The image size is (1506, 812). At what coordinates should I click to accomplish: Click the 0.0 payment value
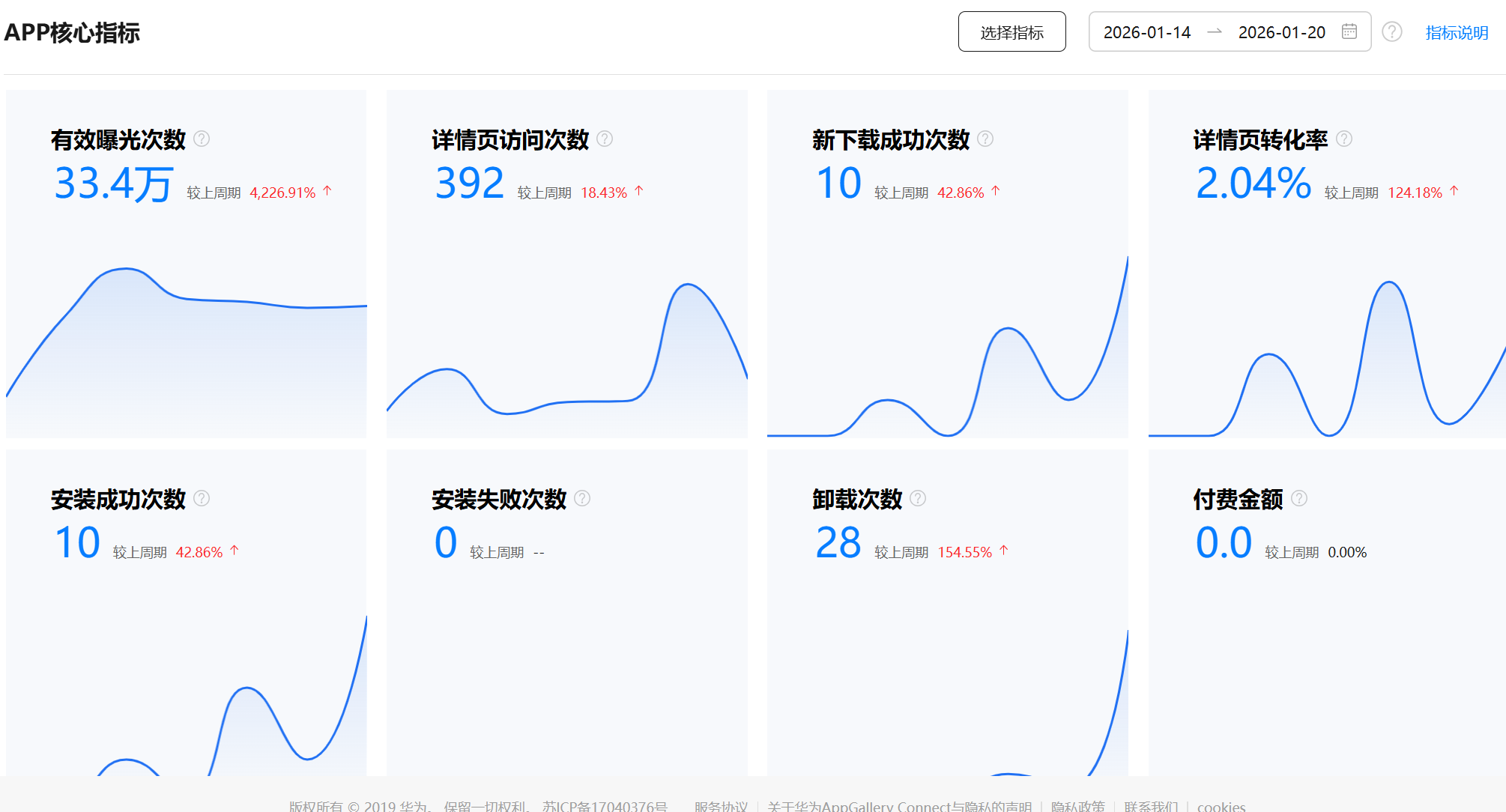pyautogui.click(x=1224, y=543)
